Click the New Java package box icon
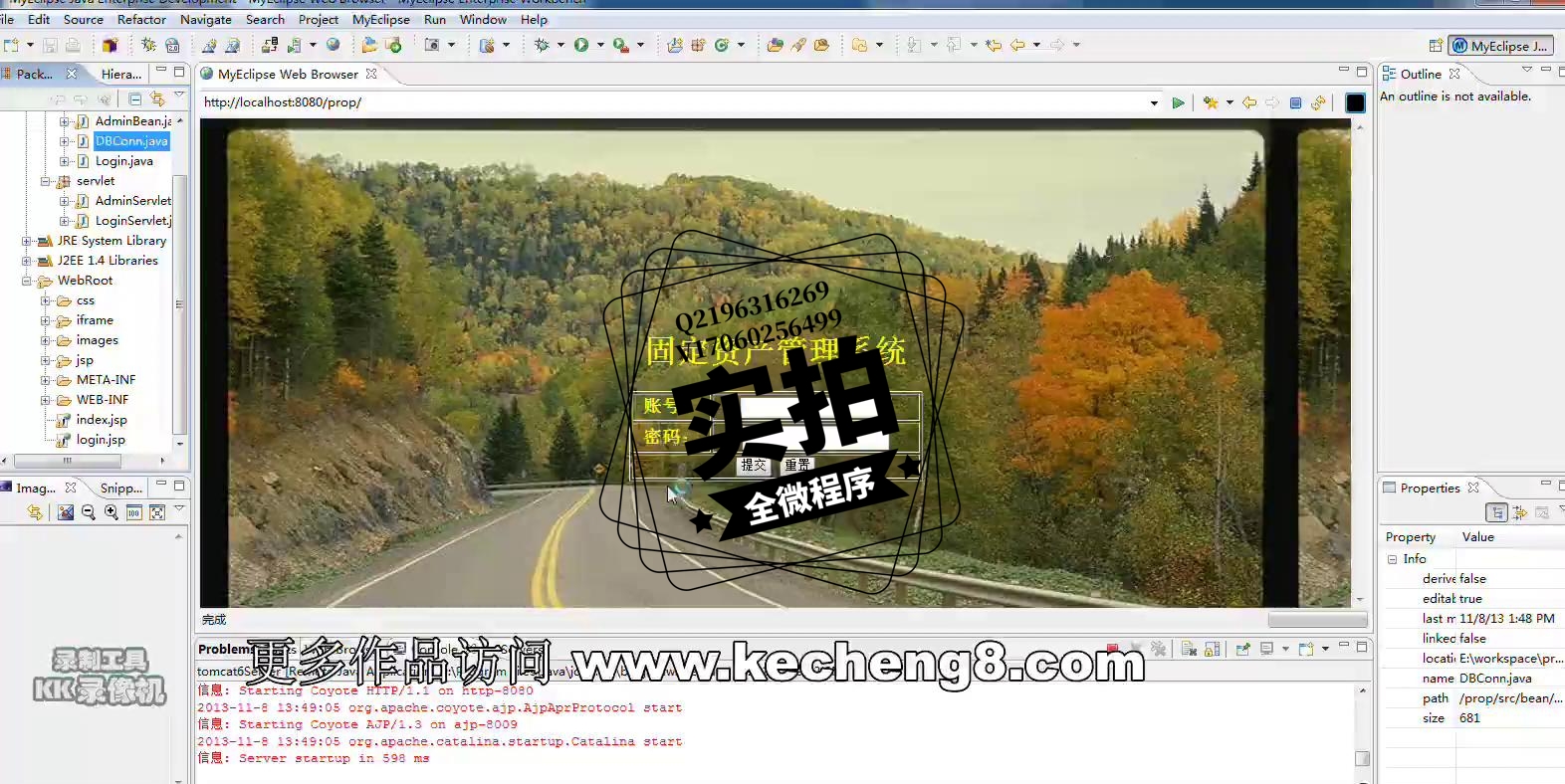The image size is (1565, 784). click(x=110, y=45)
